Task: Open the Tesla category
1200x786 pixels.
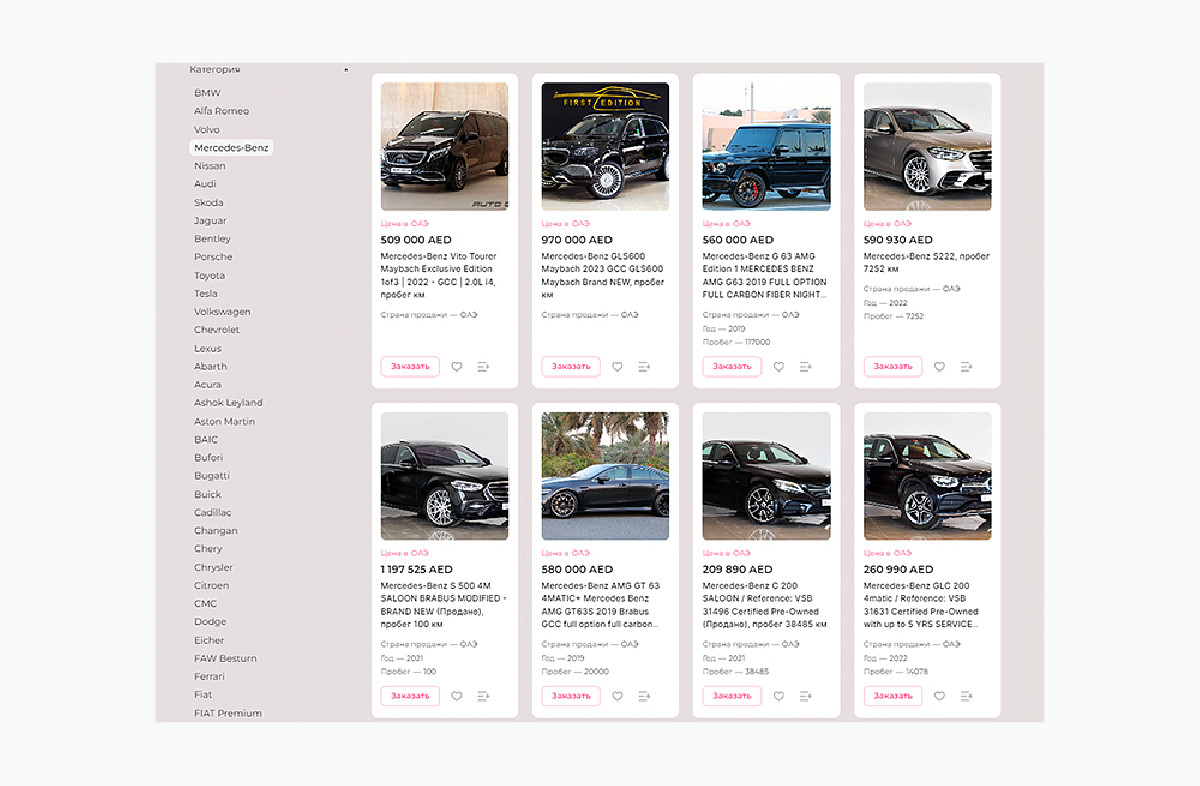Action: 205,294
